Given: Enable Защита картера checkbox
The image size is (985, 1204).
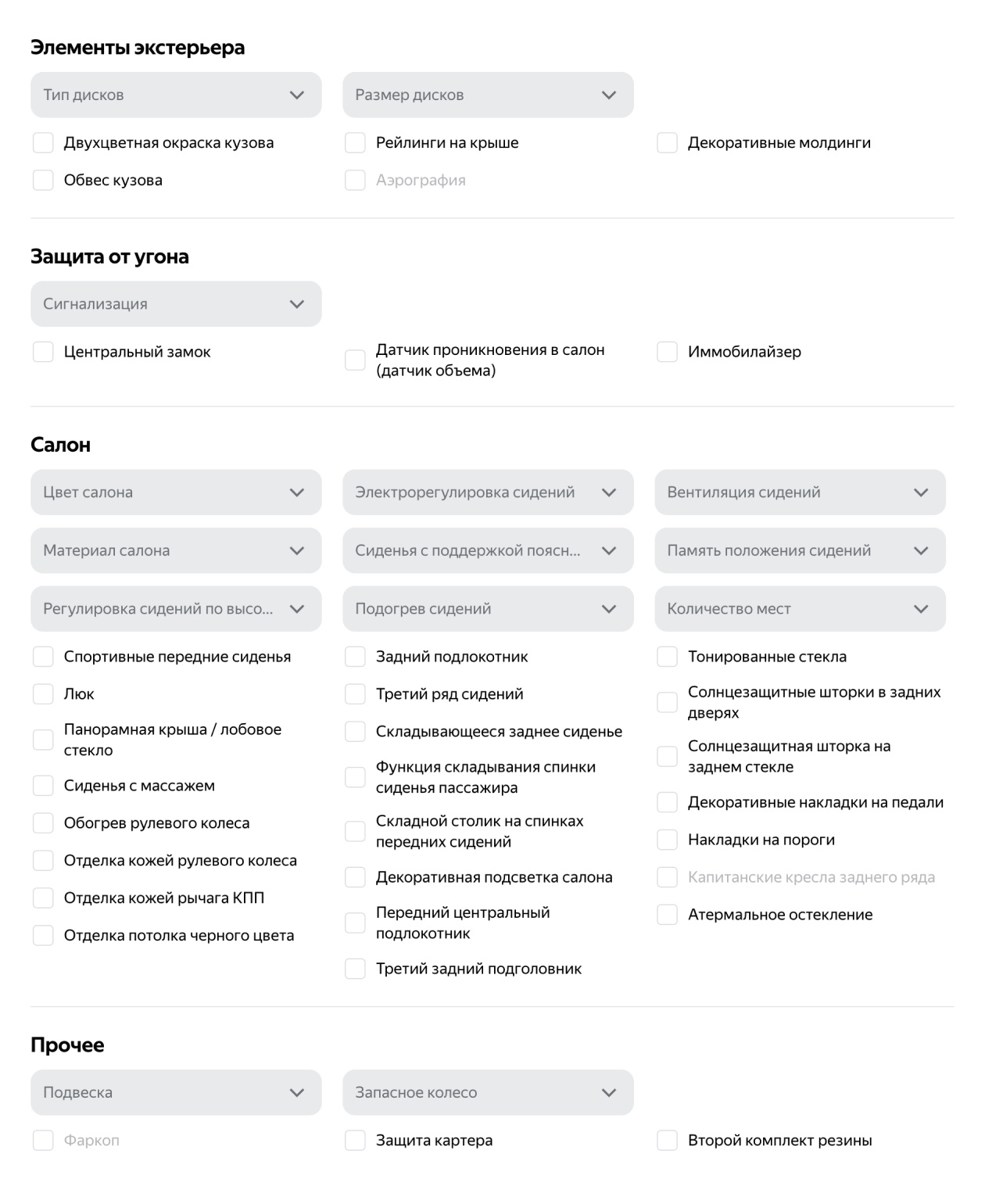Looking at the screenshot, I should (356, 1141).
